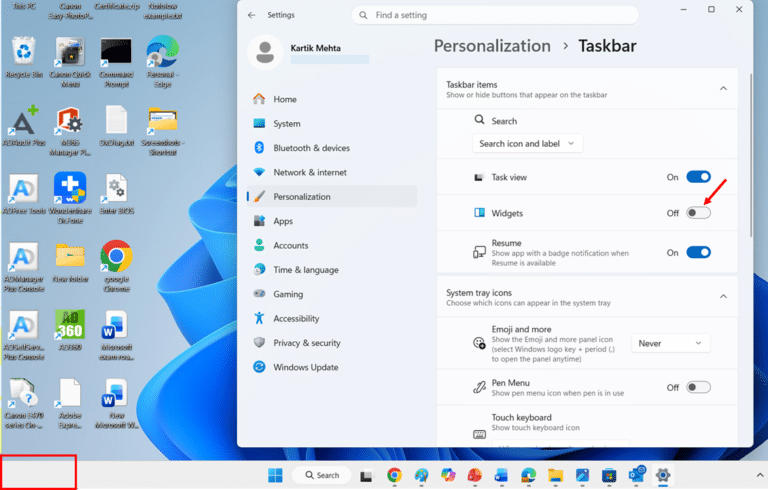
Task: Open the Windows Start button
Action: (x=275, y=475)
